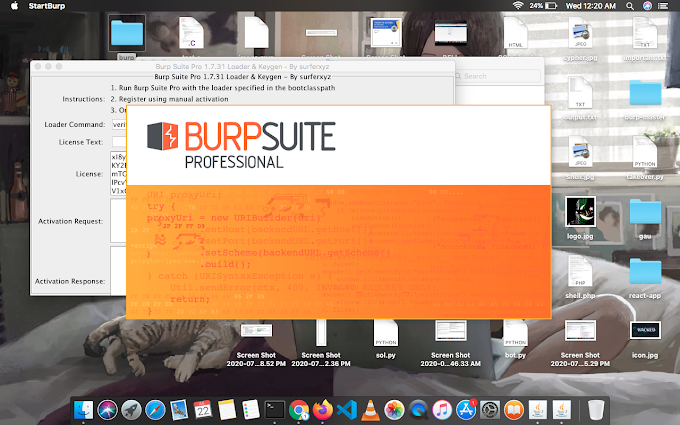Screen dimensions: 680x425
Task: Click into the Activation Response box
Action: pyautogui.click(x=118, y=270)
